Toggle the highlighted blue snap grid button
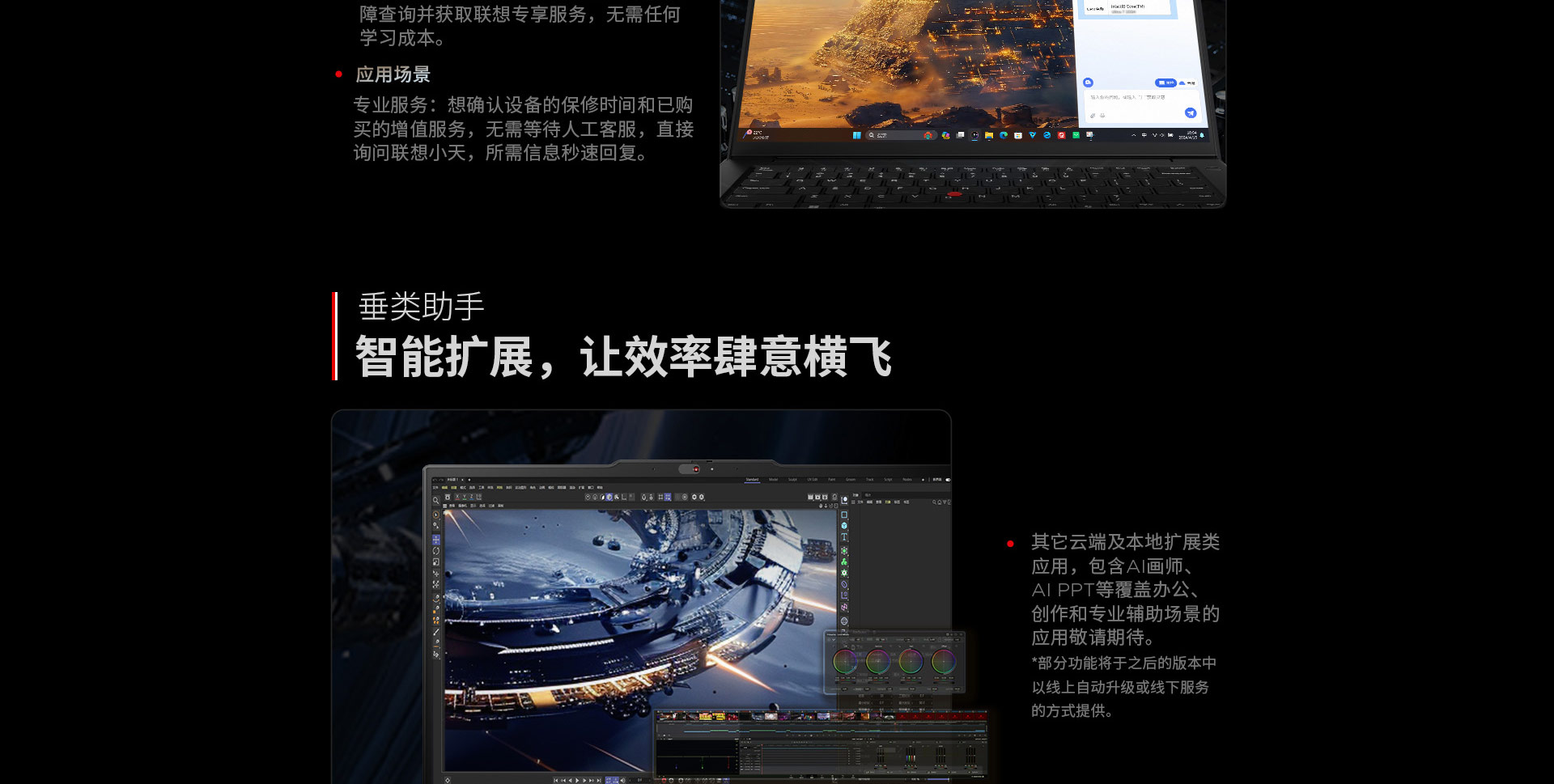 [667, 497]
